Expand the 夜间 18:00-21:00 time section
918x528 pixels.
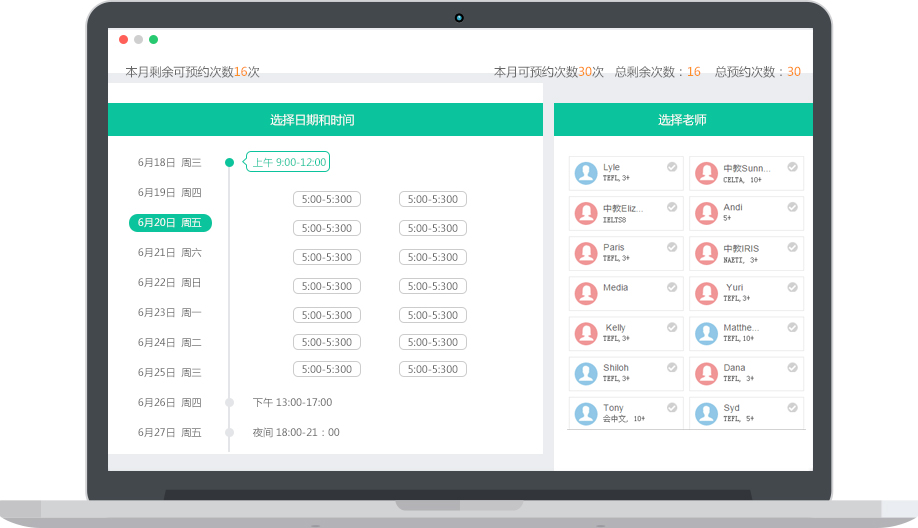click(x=295, y=432)
